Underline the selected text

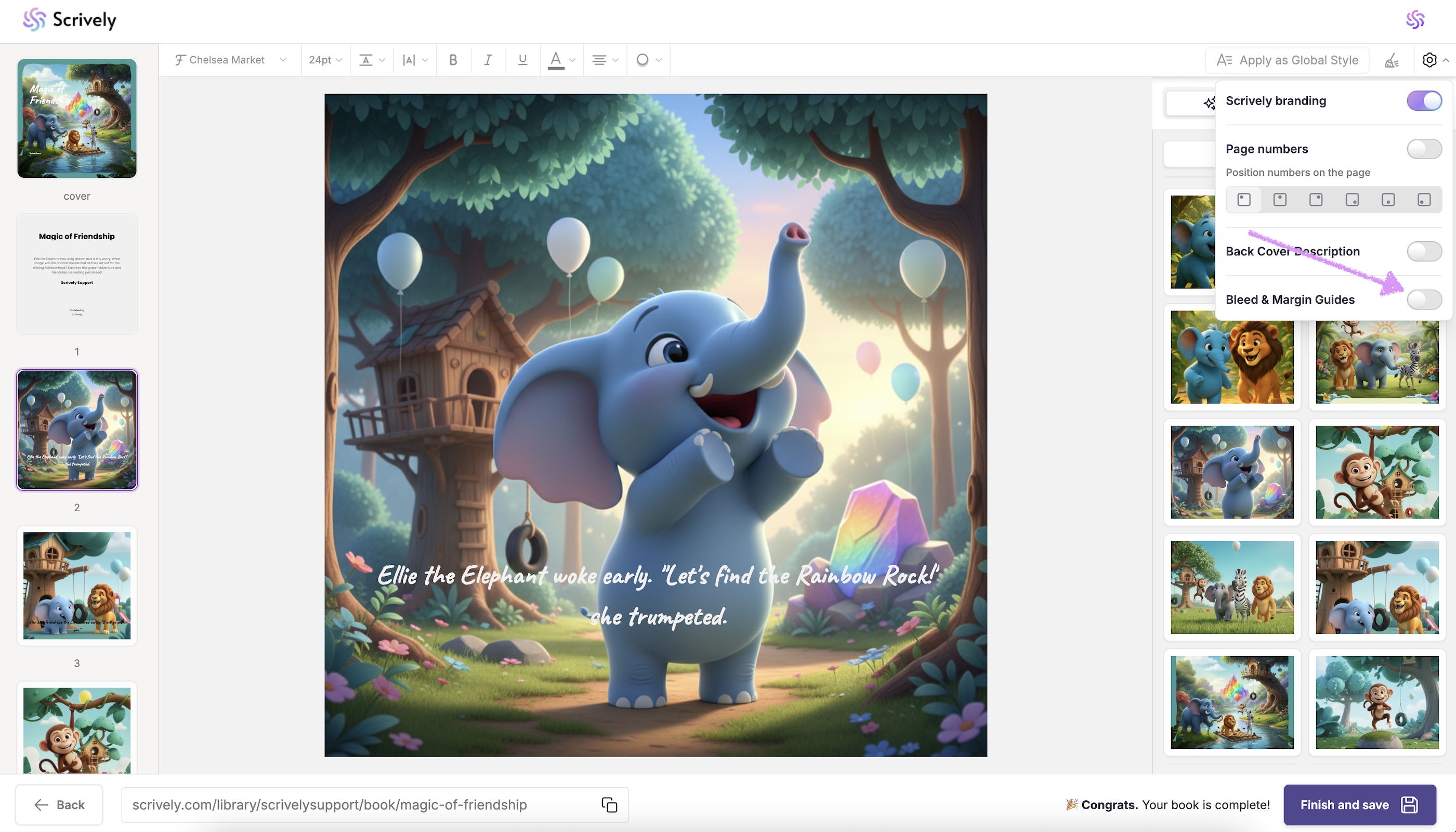(x=522, y=60)
